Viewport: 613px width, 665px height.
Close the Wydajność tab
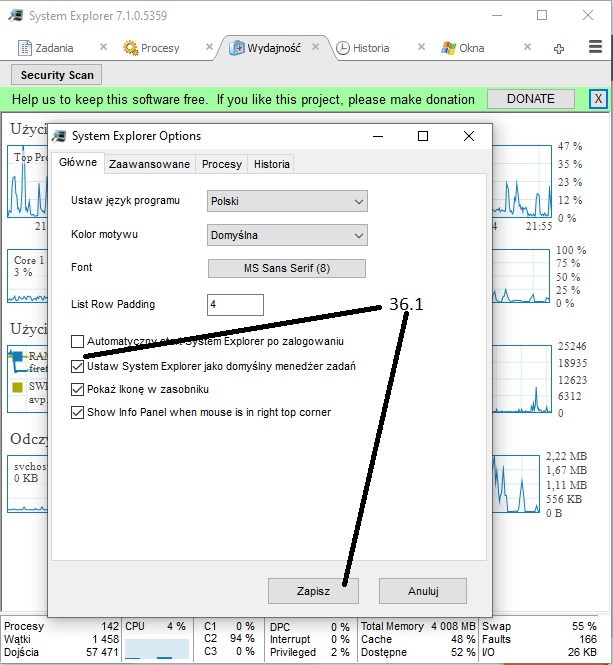pyautogui.click(x=315, y=47)
